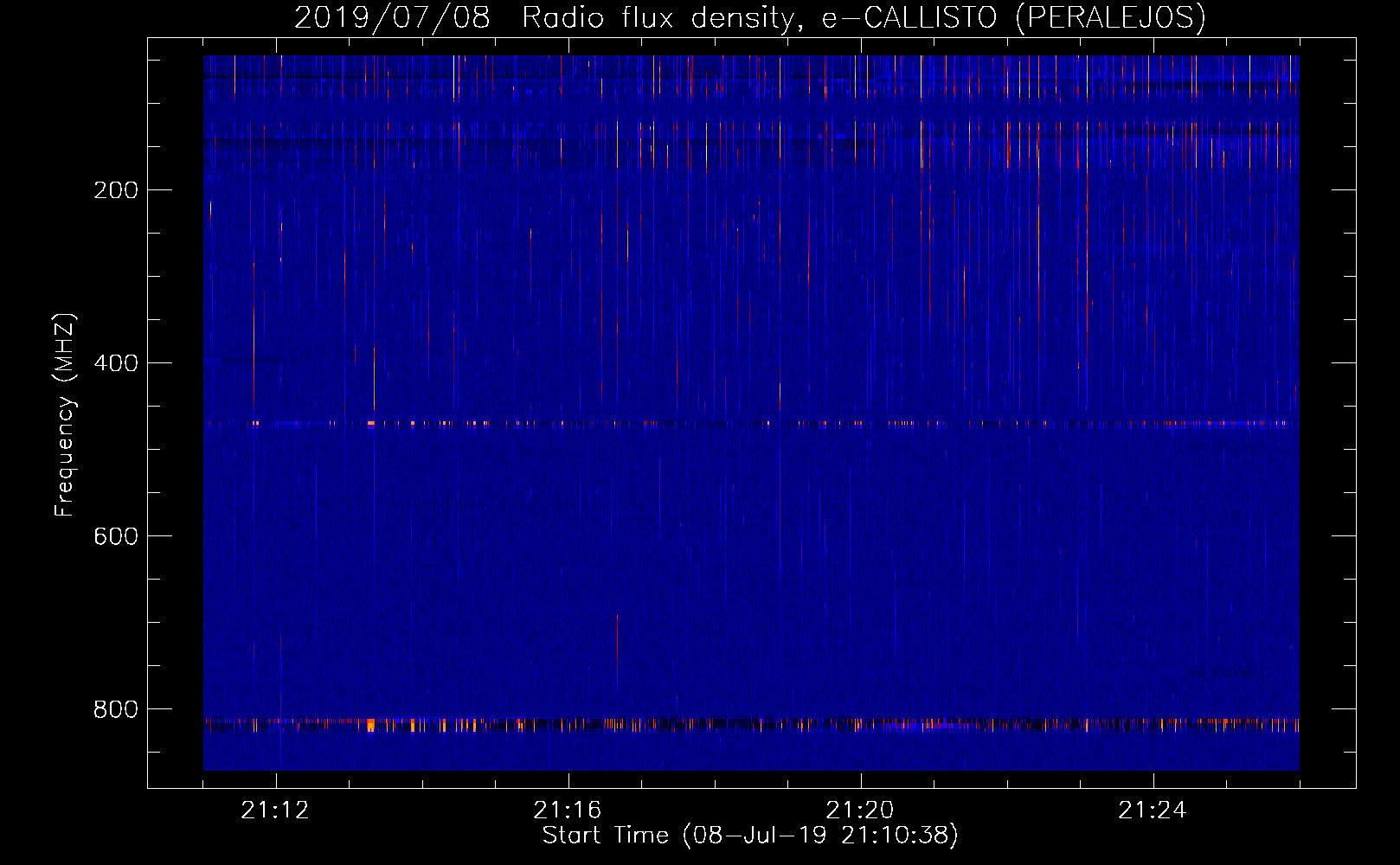Click the 'Frequency (MHZ)' y-axis label
The image size is (1400, 865).
pos(65,415)
